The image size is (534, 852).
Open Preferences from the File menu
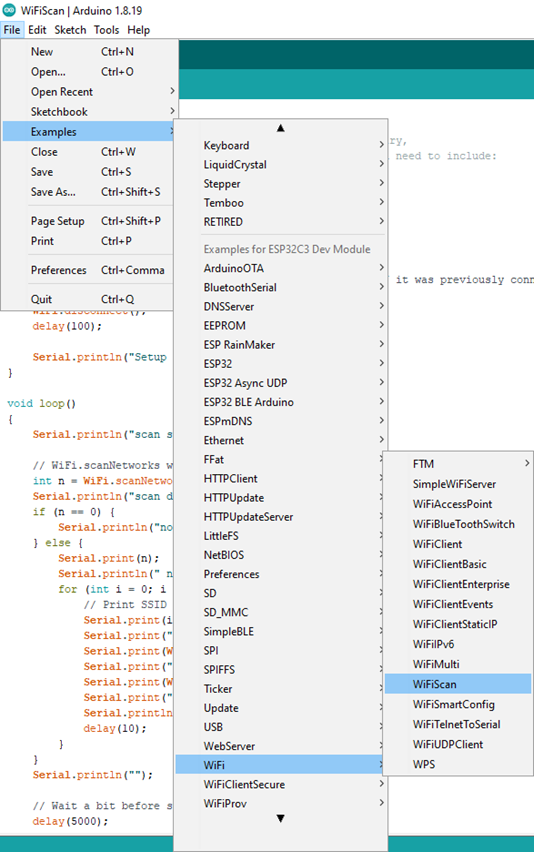[88, 270]
